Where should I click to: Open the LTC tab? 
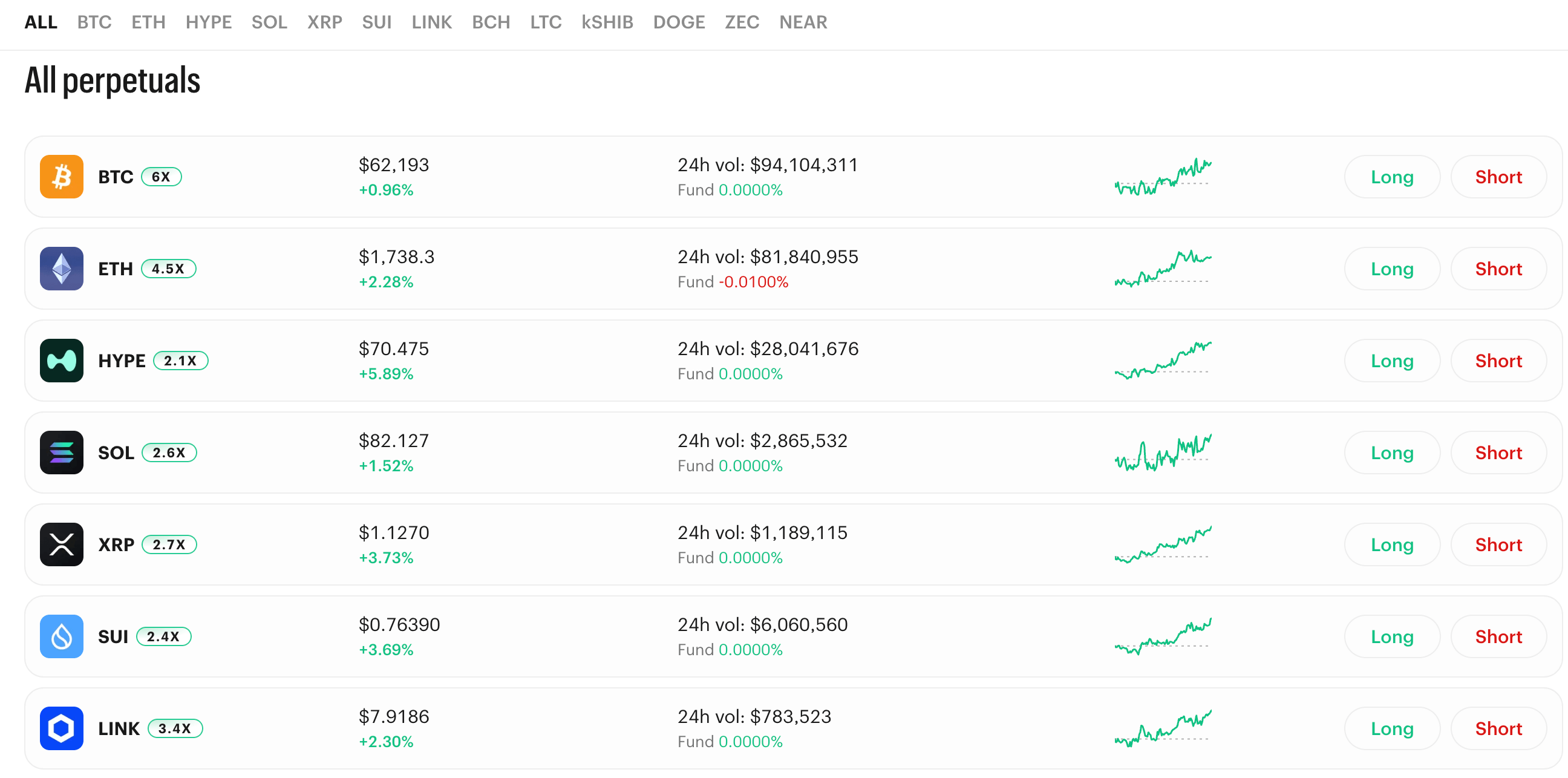(546, 22)
